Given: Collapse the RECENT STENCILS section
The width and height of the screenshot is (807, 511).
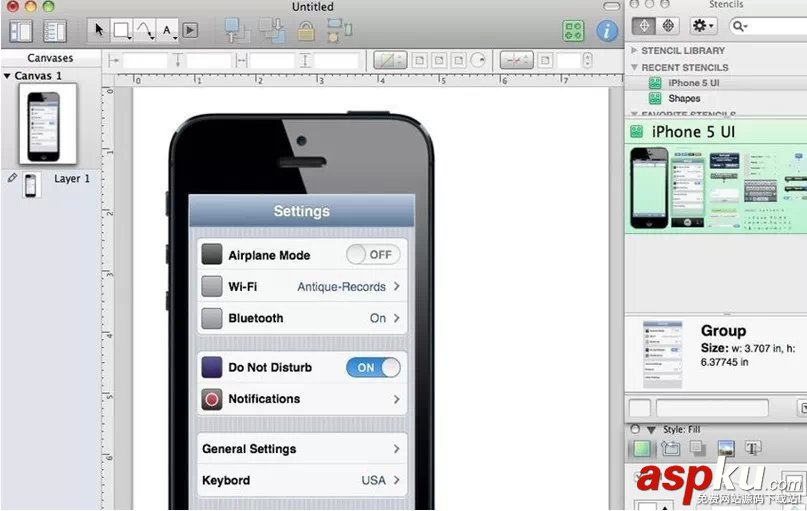Looking at the screenshot, I should click(x=634, y=67).
